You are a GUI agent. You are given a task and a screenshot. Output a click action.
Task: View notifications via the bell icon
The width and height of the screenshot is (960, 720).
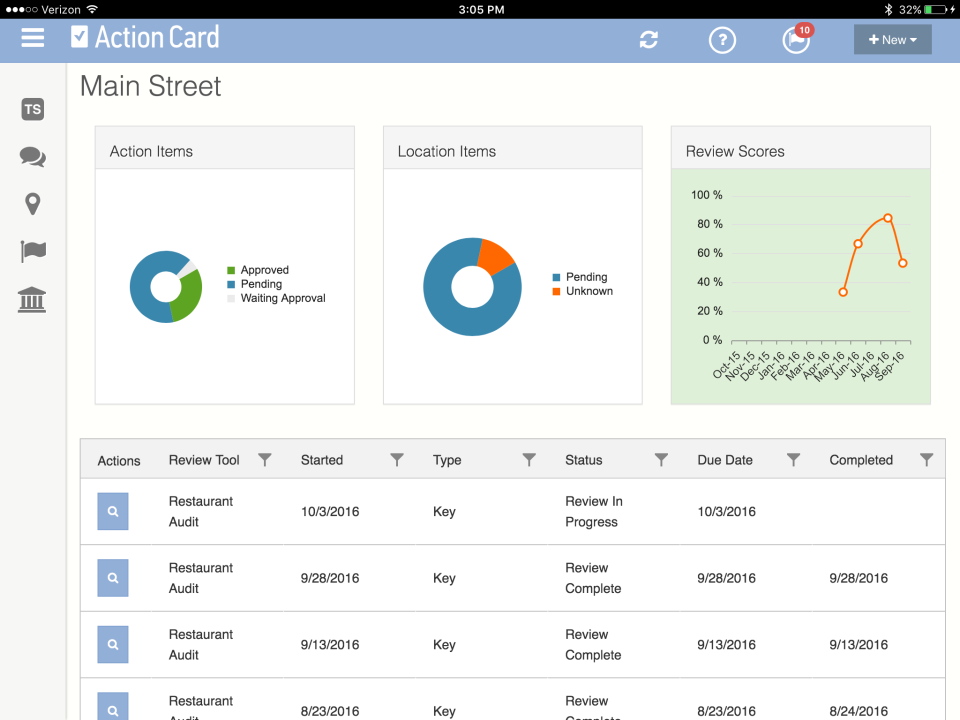click(x=795, y=40)
